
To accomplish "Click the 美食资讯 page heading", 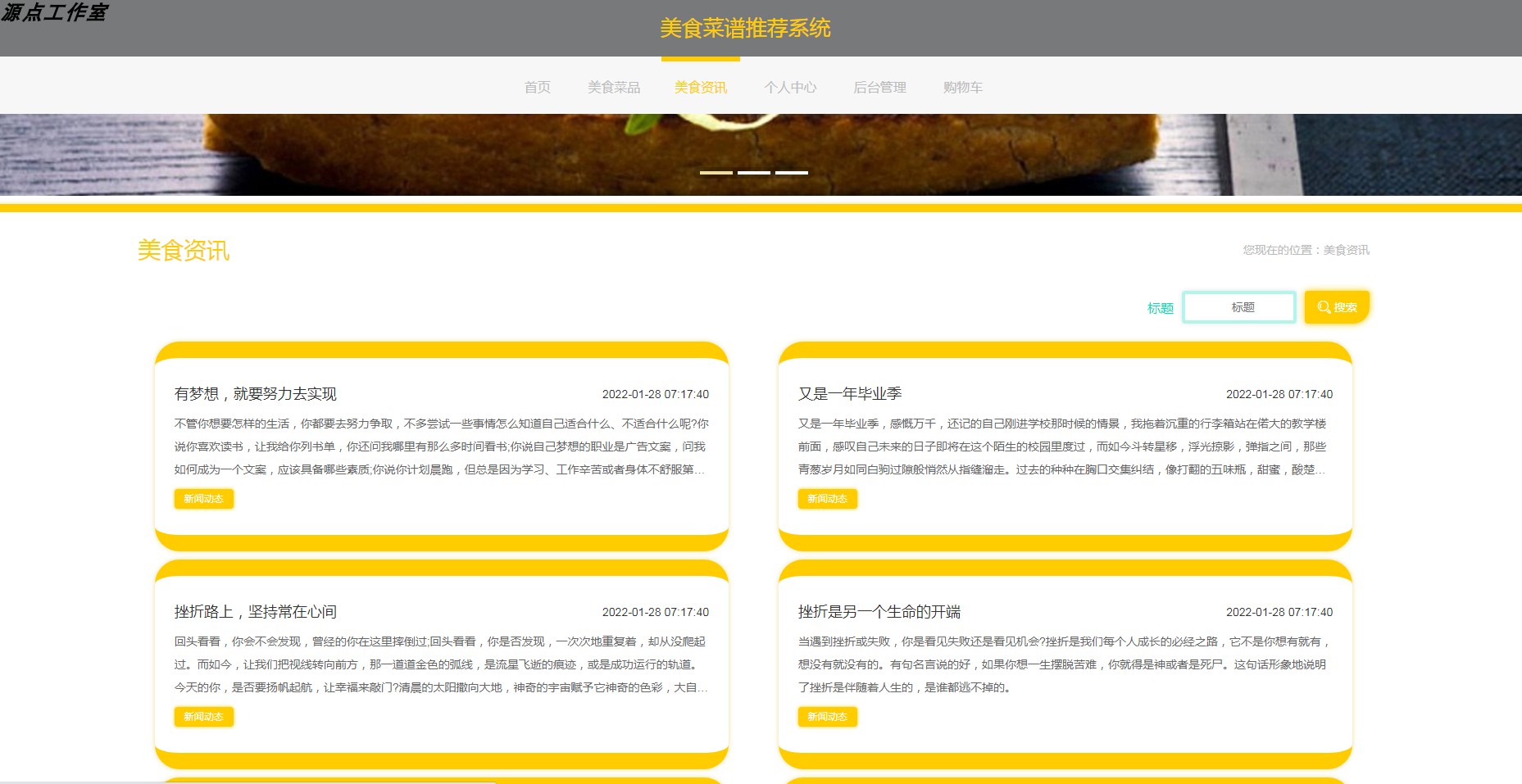I will point(184,251).
